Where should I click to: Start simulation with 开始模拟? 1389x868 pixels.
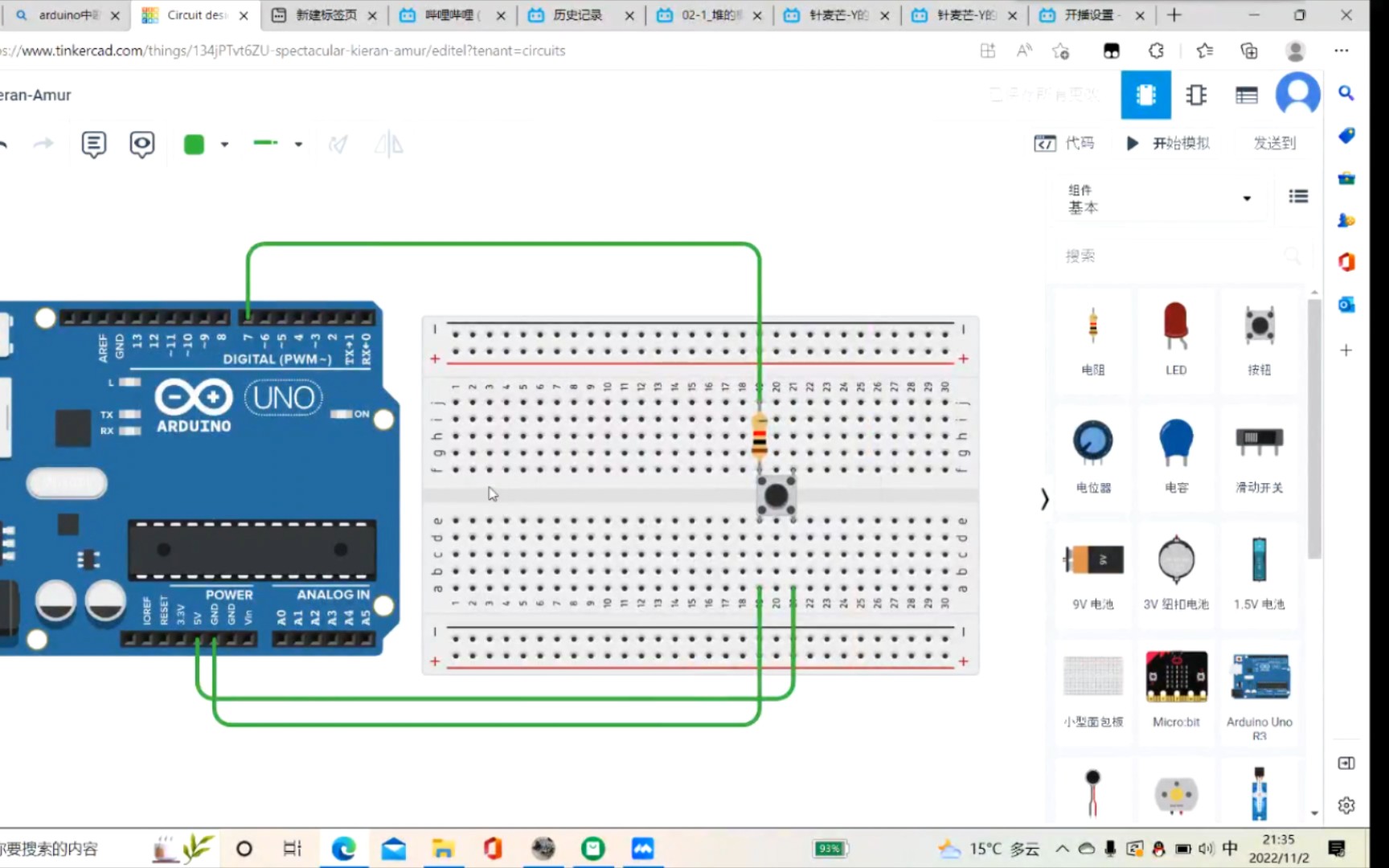(x=1168, y=143)
